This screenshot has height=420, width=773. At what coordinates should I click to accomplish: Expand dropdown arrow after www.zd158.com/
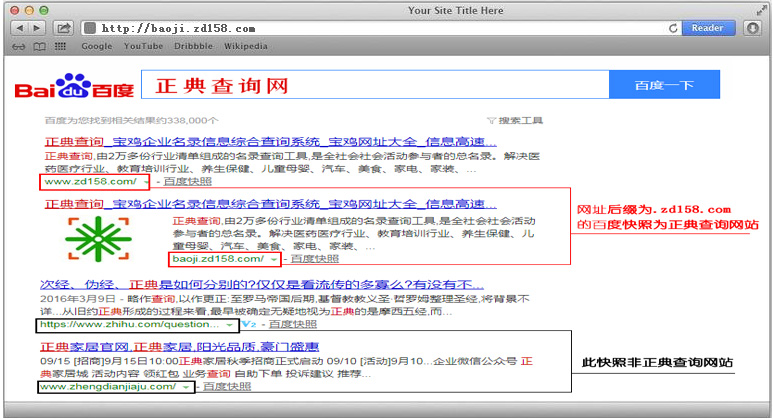(x=146, y=182)
